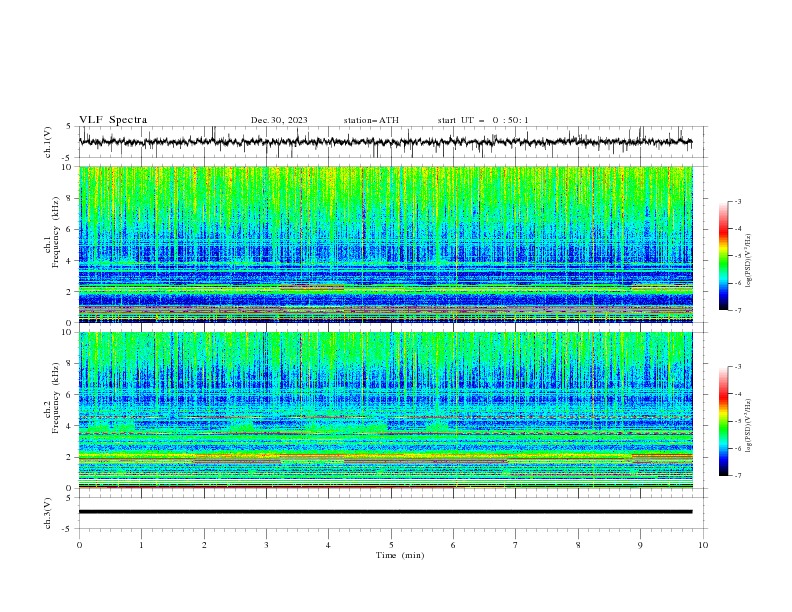Click the 'VLF Spectra' title text
This screenshot has height=612, width=792.
(x=113, y=120)
